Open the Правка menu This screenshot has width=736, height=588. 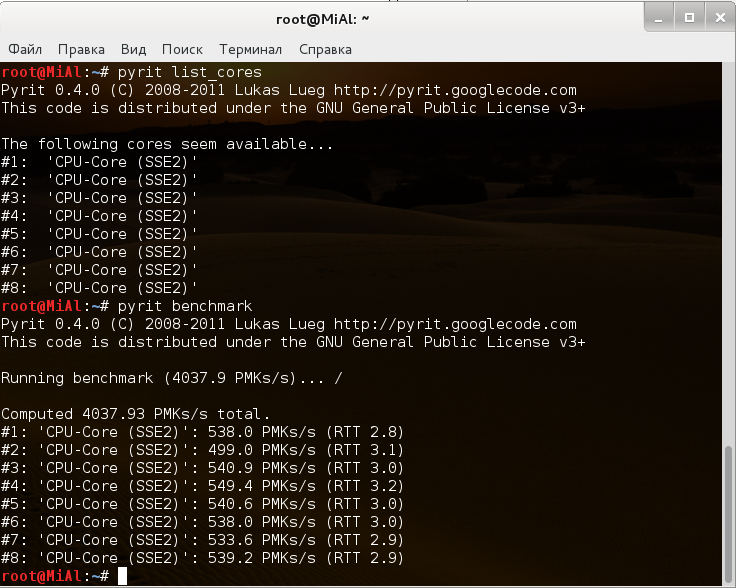(81, 49)
